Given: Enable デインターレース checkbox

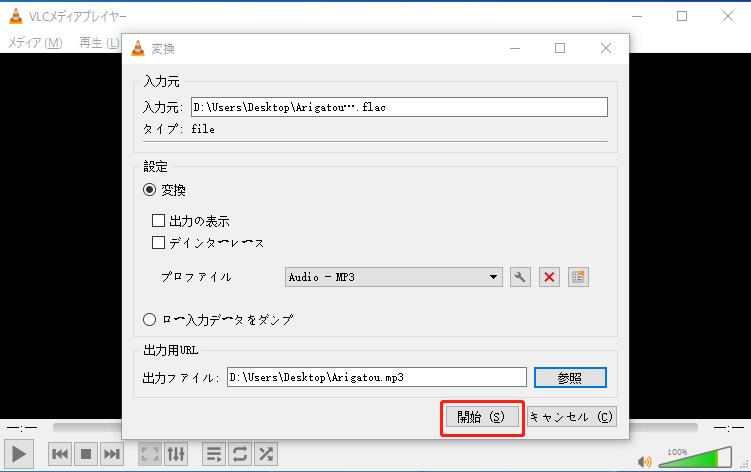Looking at the screenshot, I should [x=158, y=242].
